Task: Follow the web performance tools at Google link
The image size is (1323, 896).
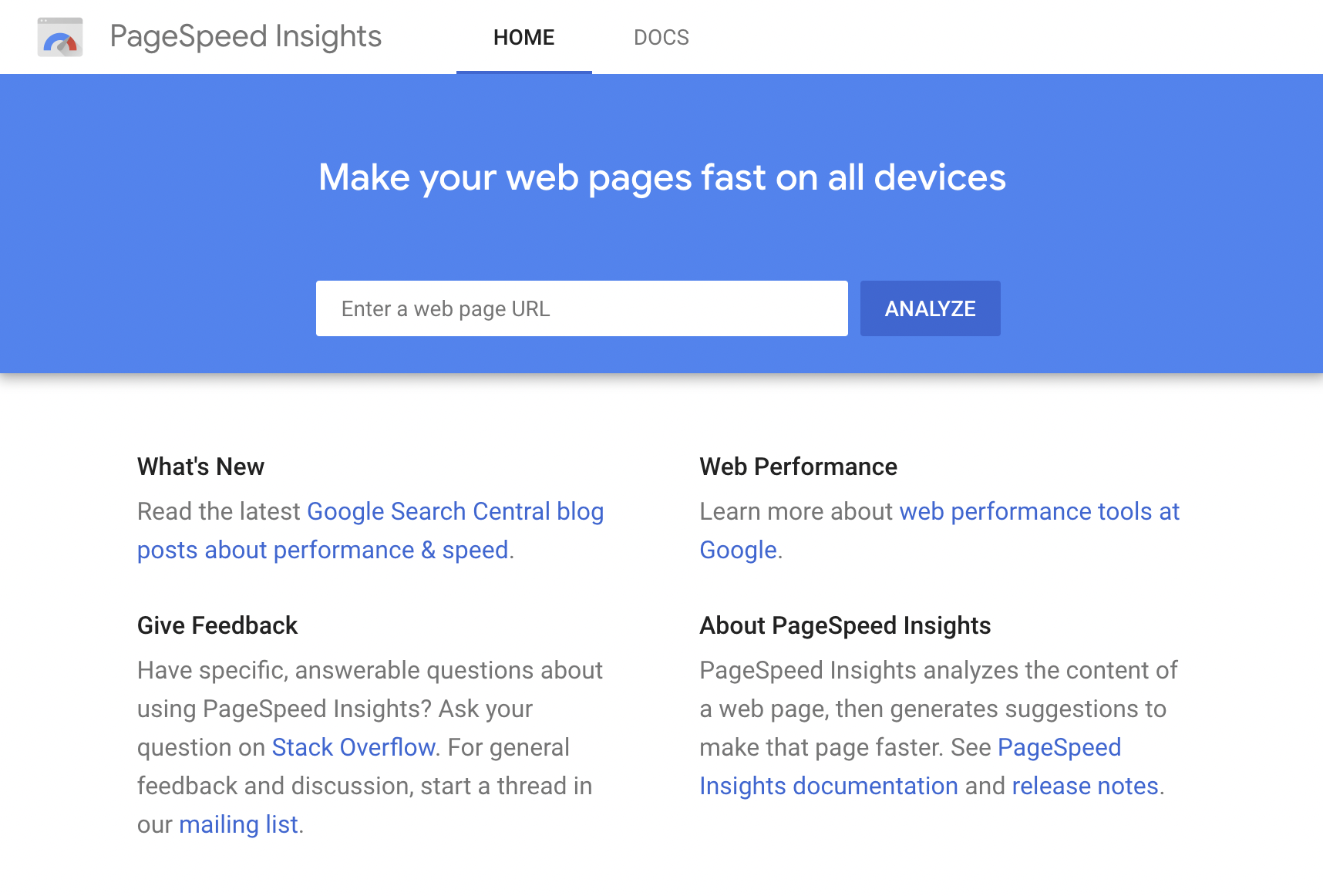Action: [939, 531]
